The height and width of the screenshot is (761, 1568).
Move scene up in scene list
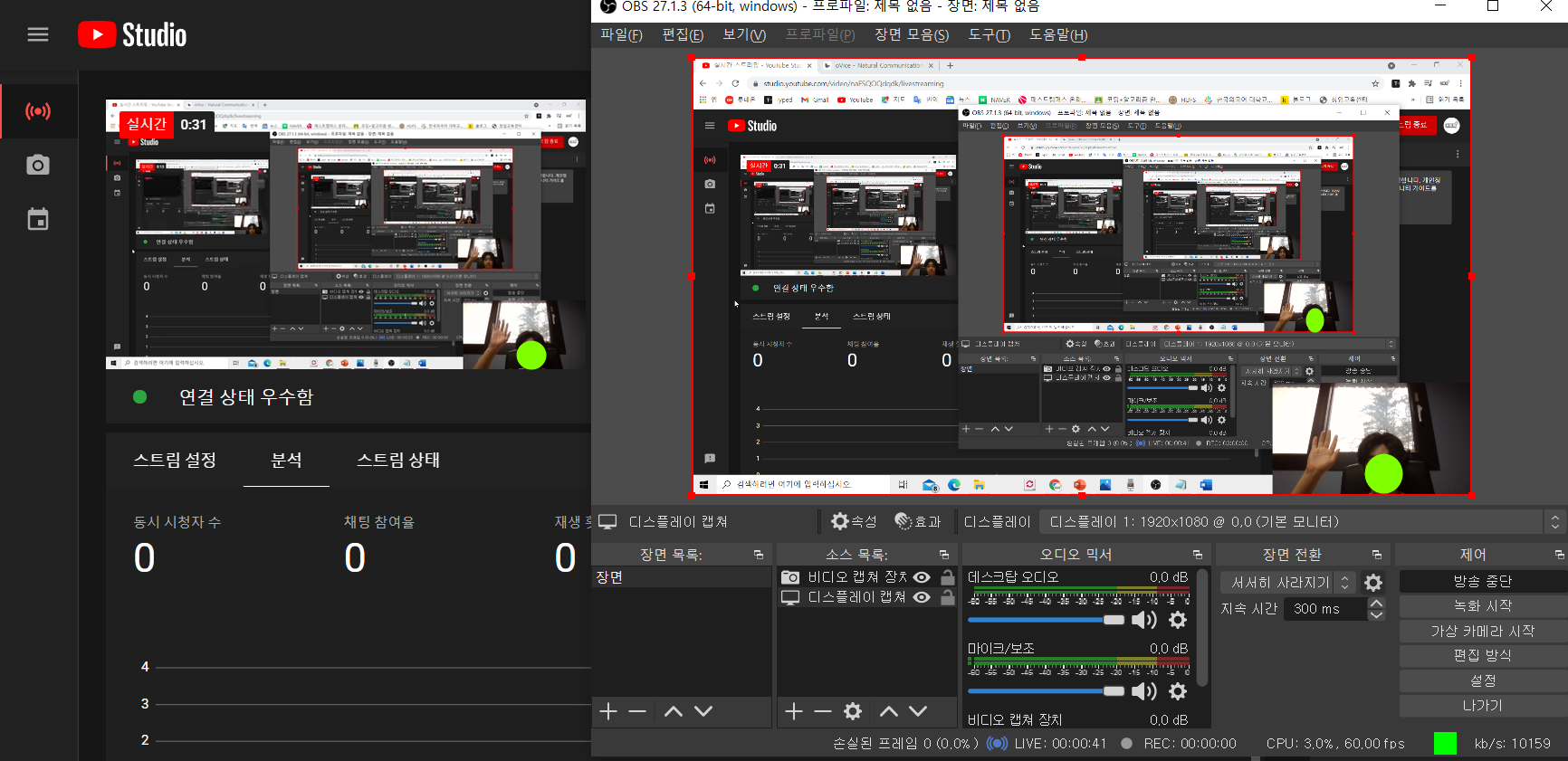(674, 711)
